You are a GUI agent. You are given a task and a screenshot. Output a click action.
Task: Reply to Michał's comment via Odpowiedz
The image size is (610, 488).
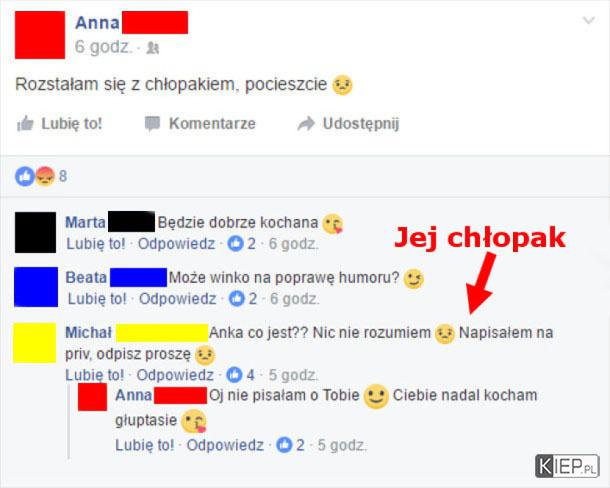coord(175,375)
